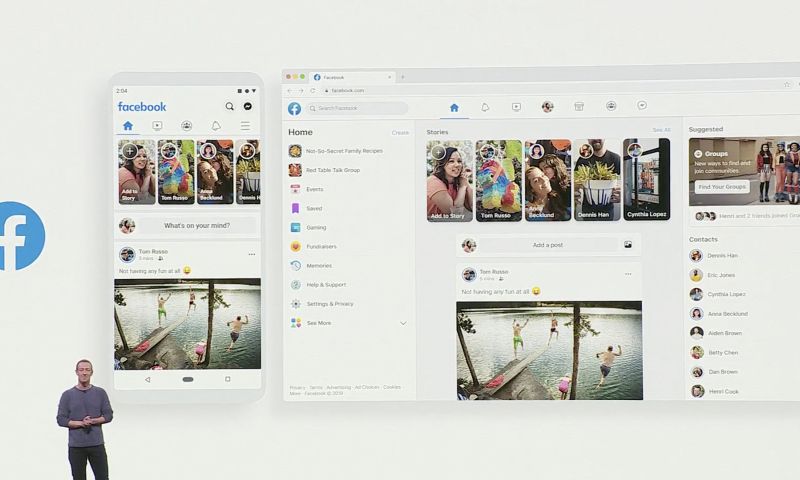Screen dimensions: 800x480
Task: Open hamburger menu in mobile app
Action: [245, 125]
